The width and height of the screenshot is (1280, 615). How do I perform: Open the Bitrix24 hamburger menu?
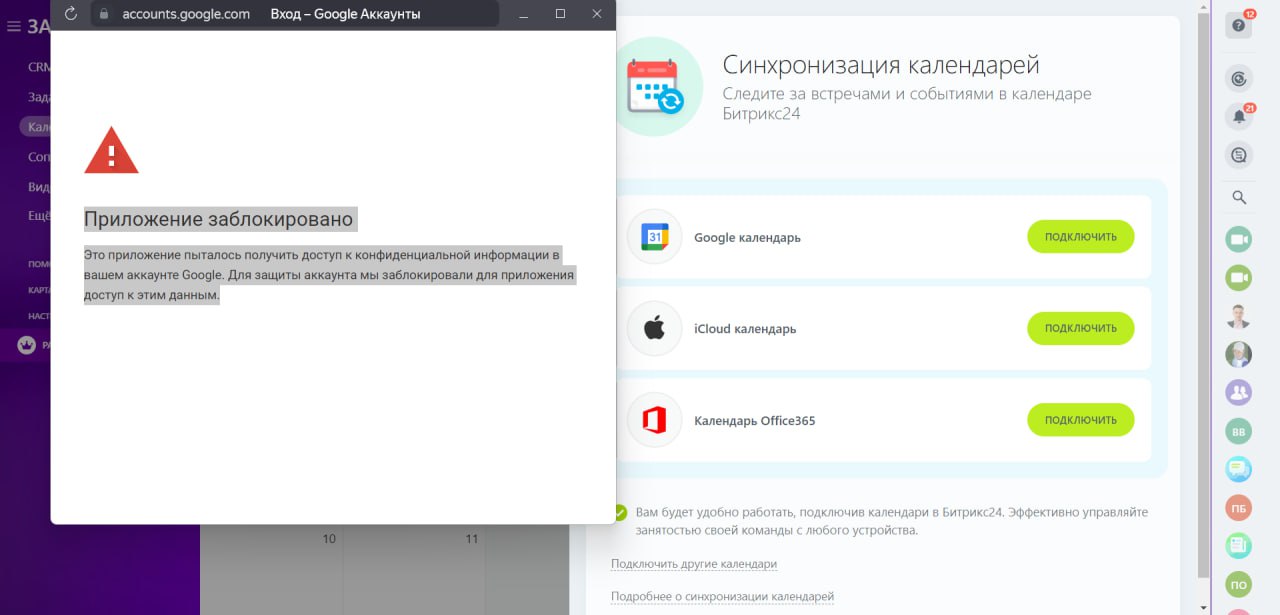pos(14,26)
